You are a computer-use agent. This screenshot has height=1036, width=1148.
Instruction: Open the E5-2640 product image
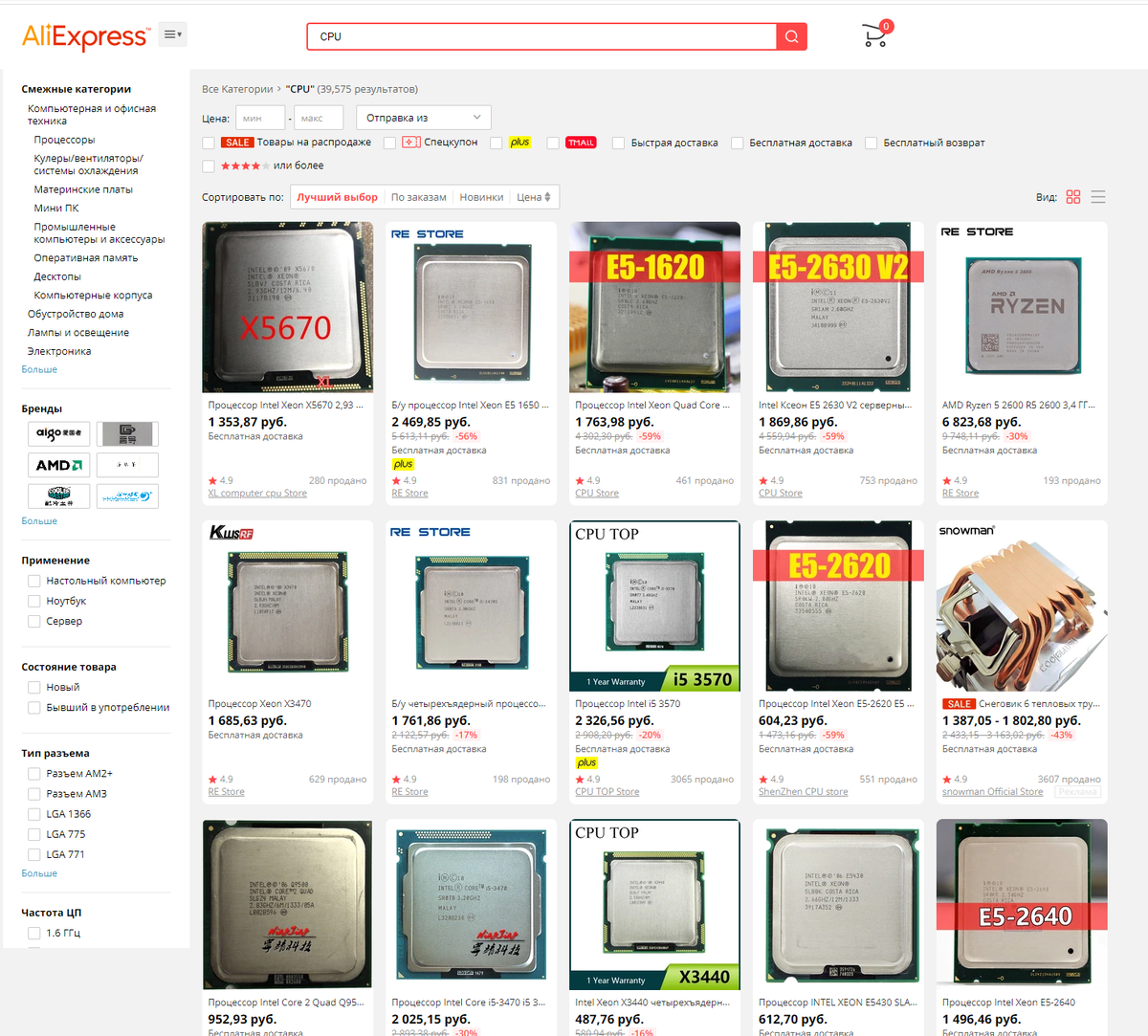pyautogui.click(x=1022, y=903)
